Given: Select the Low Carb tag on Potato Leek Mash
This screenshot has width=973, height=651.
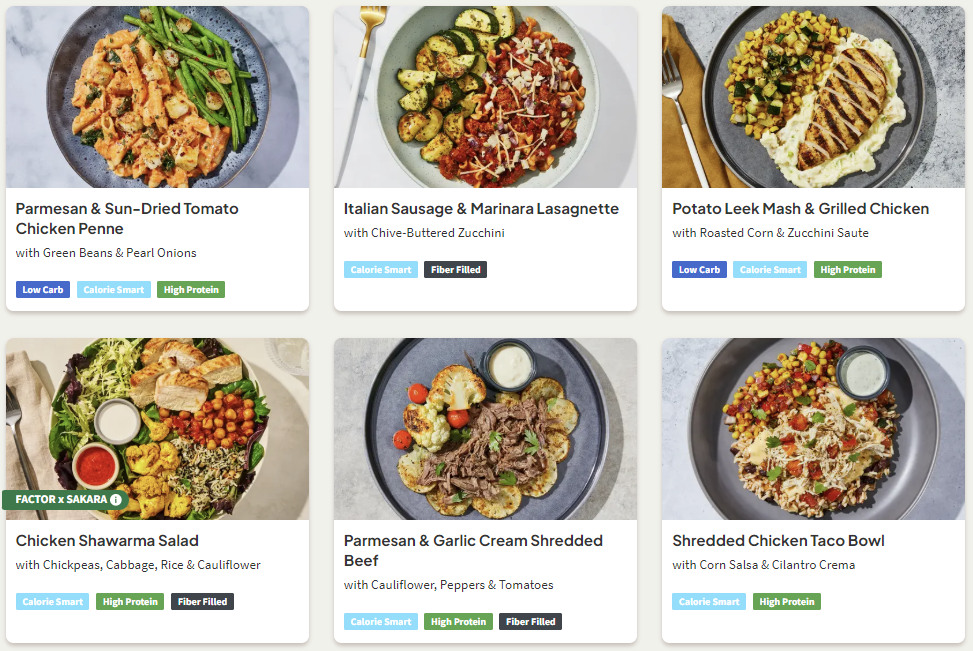Looking at the screenshot, I should click(699, 270).
